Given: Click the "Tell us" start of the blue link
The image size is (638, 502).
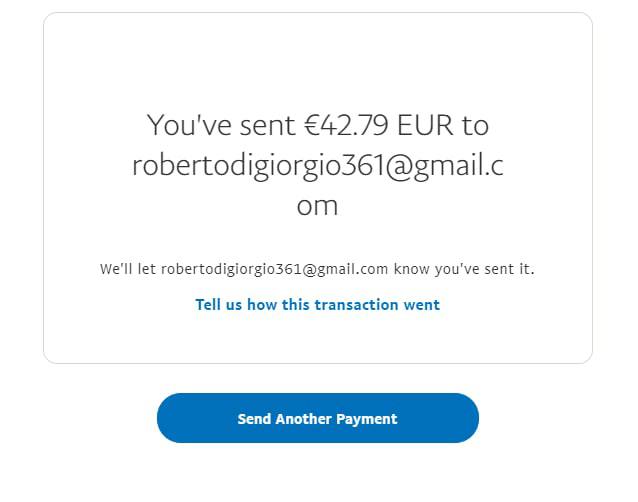Looking at the screenshot, I should click(x=218, y=305).
